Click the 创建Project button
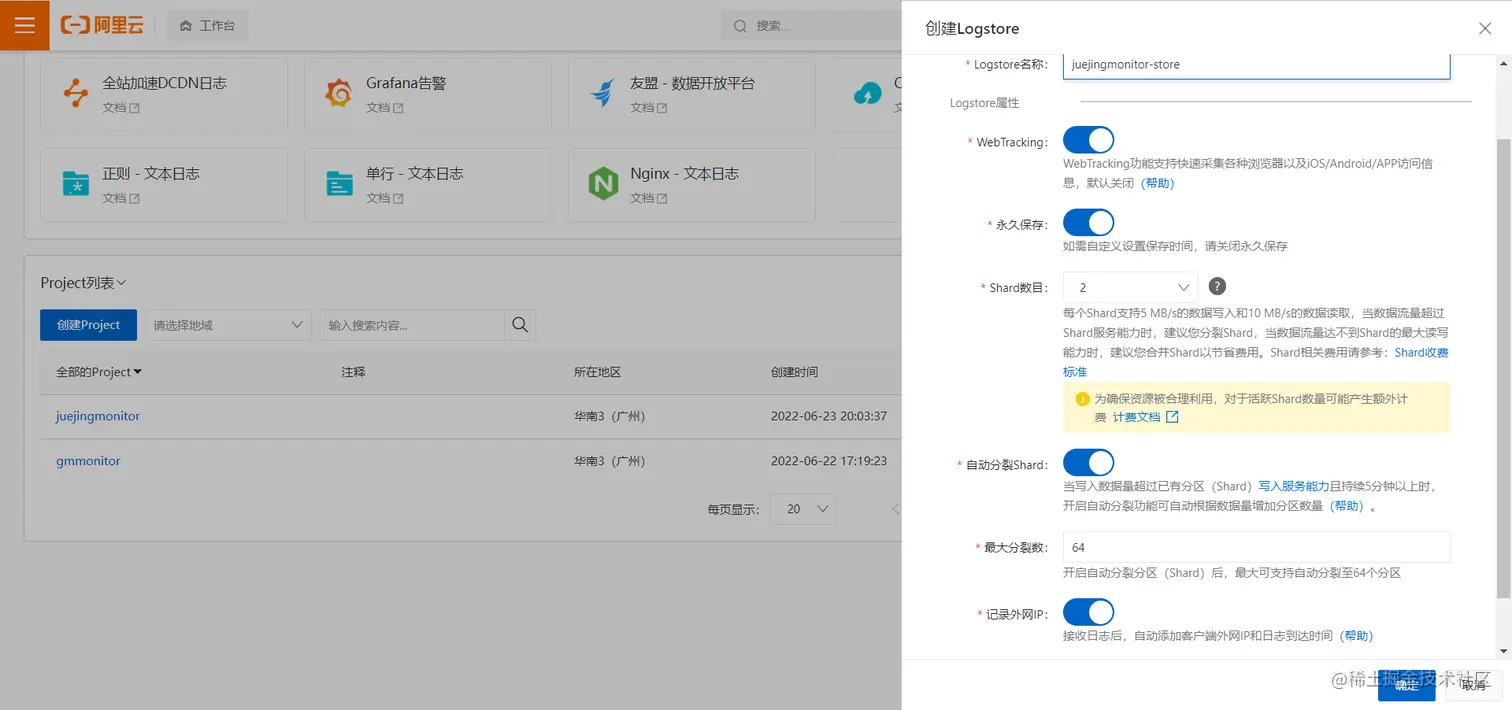The width and height of the screenshot is (1512, 710). click(x=88, y=325)
